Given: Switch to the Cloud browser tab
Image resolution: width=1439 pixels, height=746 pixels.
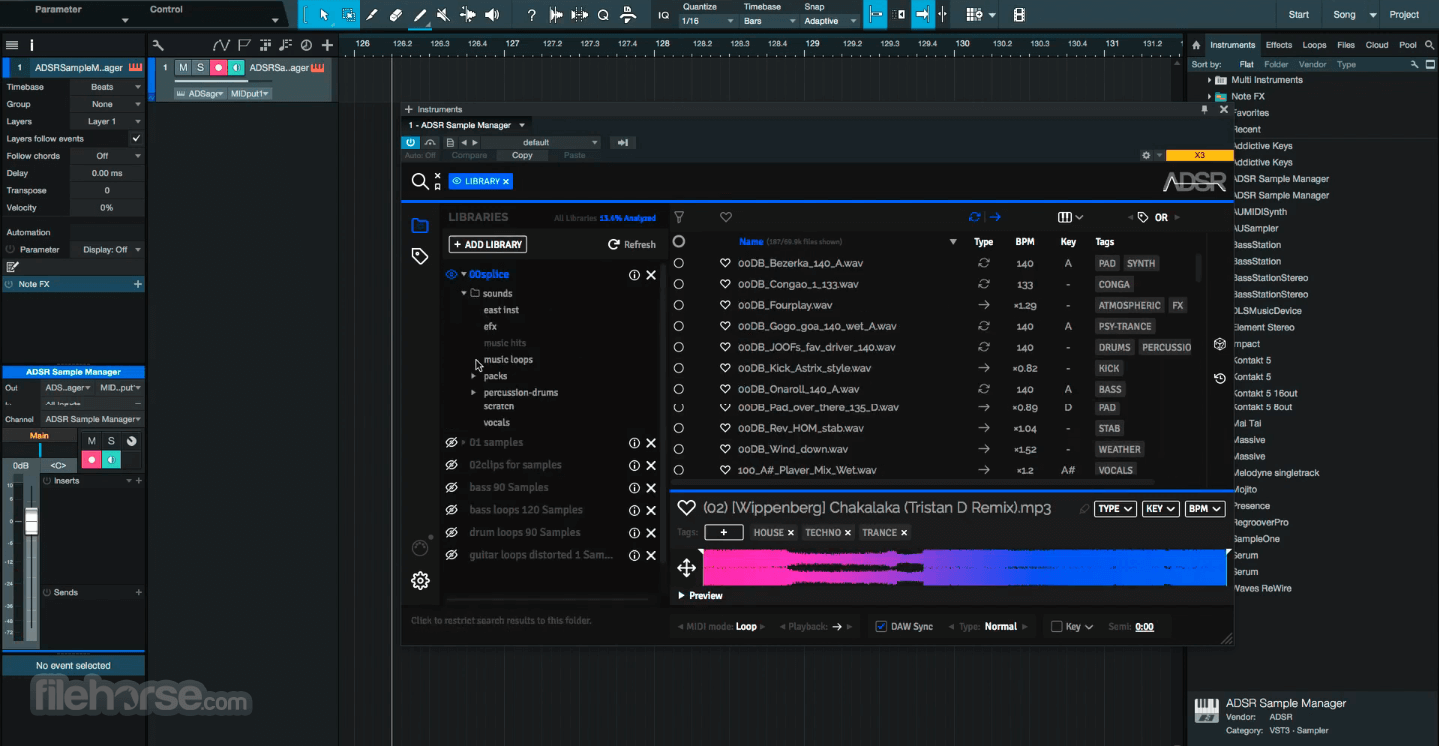Looking at the screenshot, I should point(1377,45).
